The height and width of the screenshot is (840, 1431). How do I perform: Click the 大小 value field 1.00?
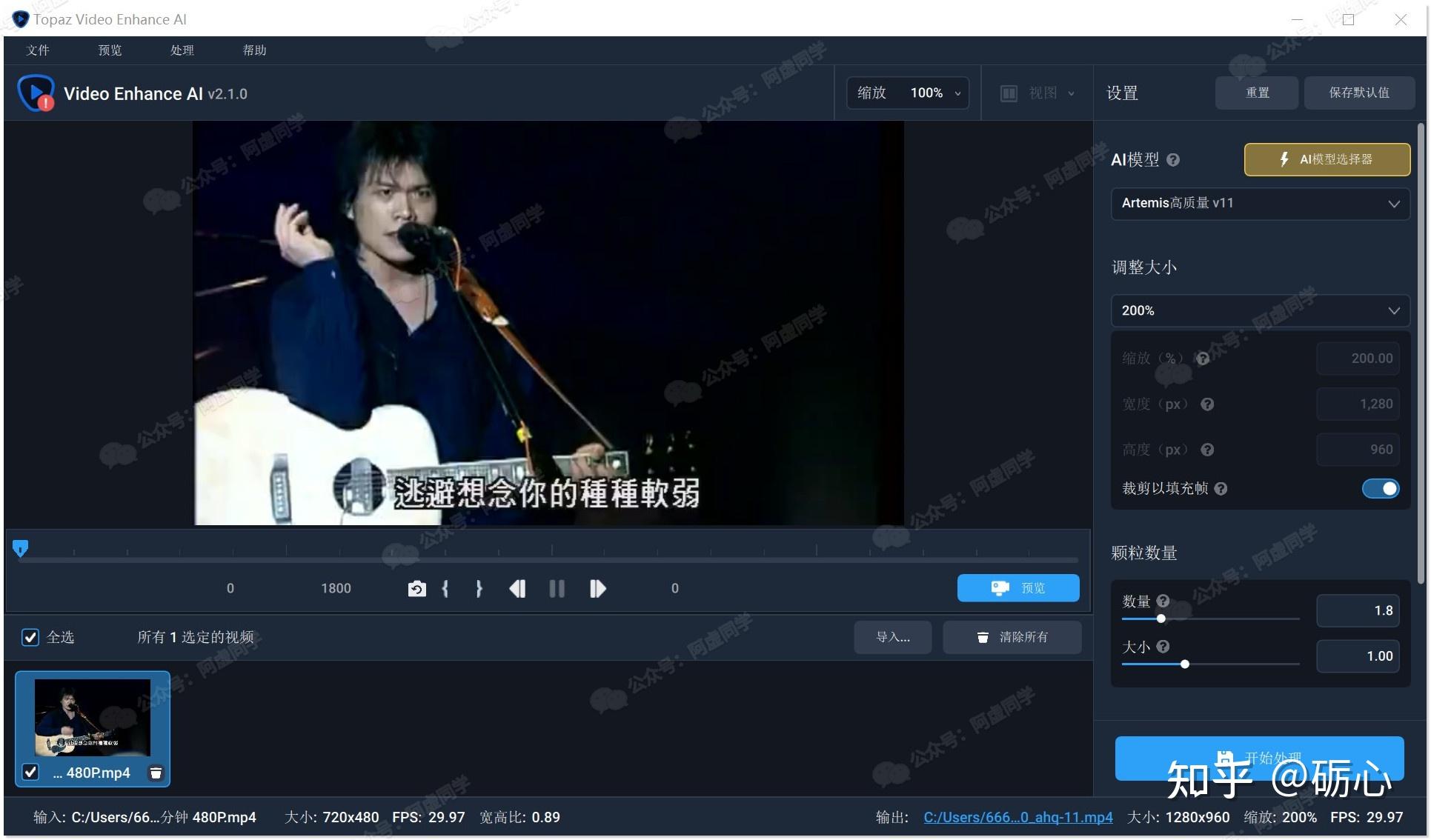tap(1358, 656)
